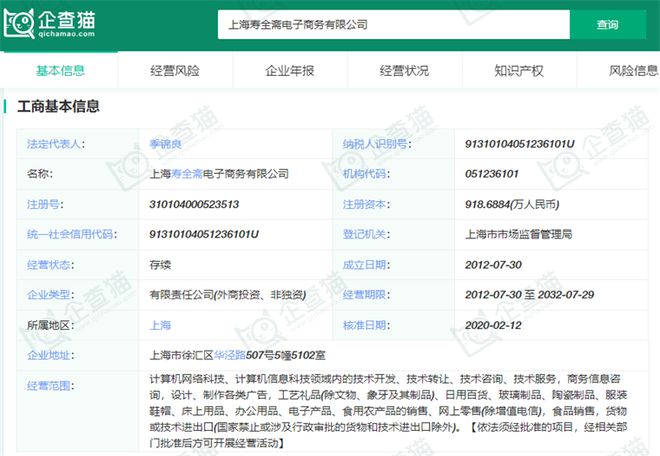660x456 pixels.
Task: Click the 工商基本信息 section heading
Action: click(x=58, y=106)
